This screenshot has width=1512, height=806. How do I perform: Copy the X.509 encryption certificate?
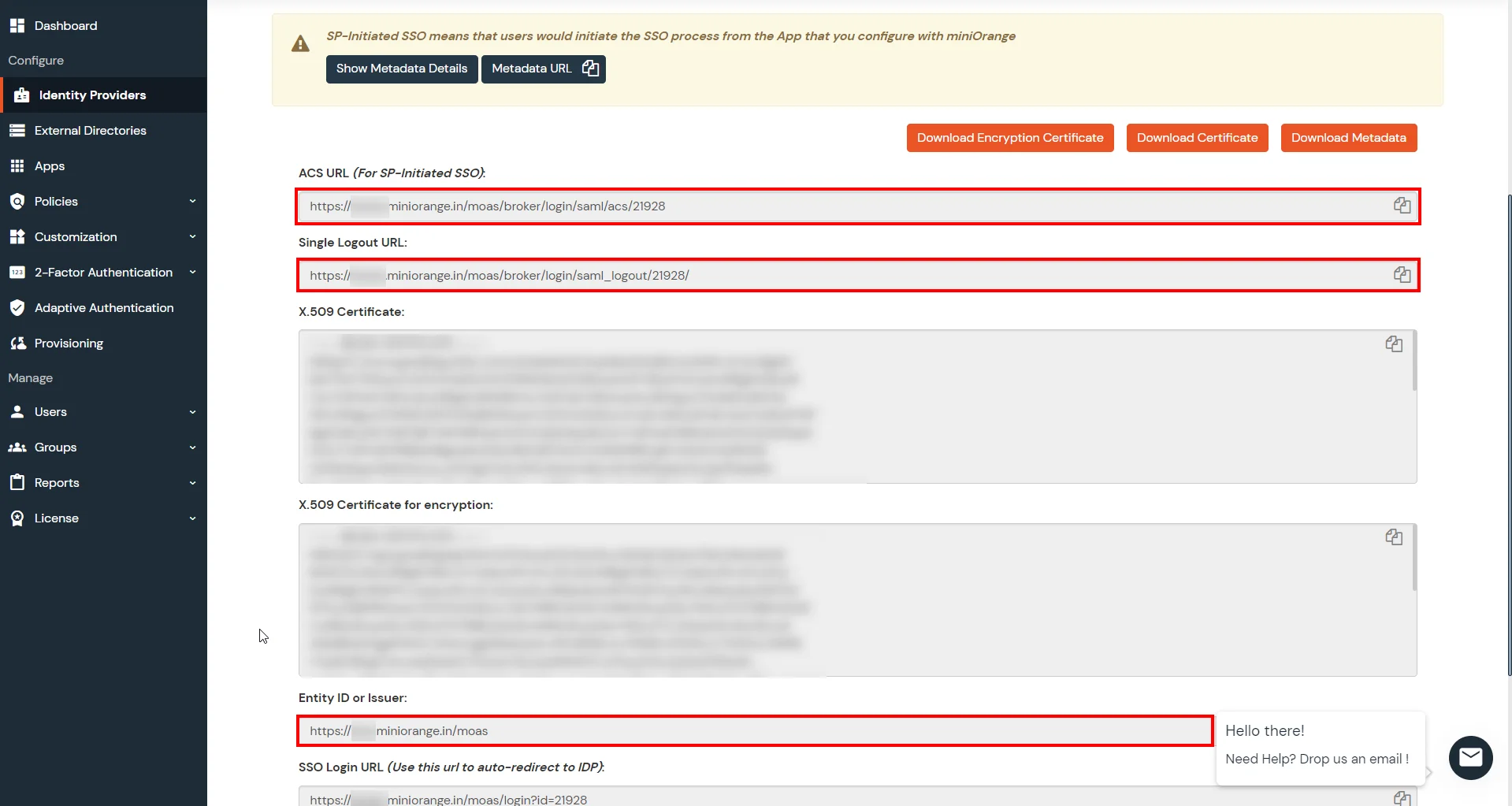click(1394, 537)
